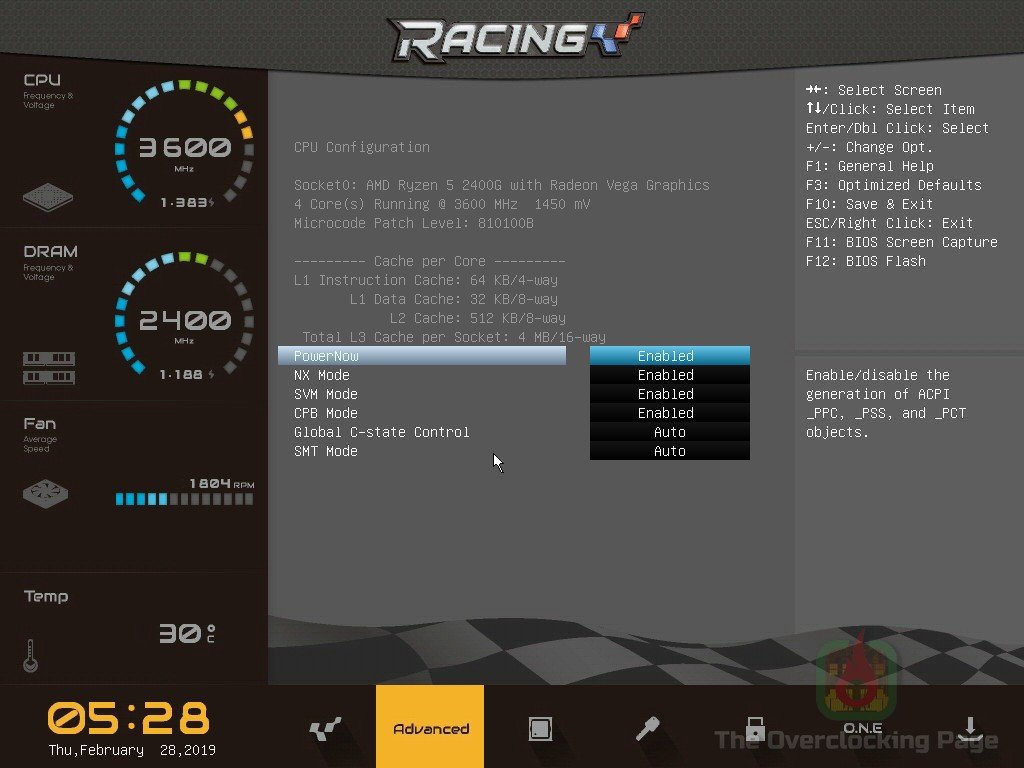Open the Chipset menu icon
This screenshot has height=768, width=1024.
[540, 729]
